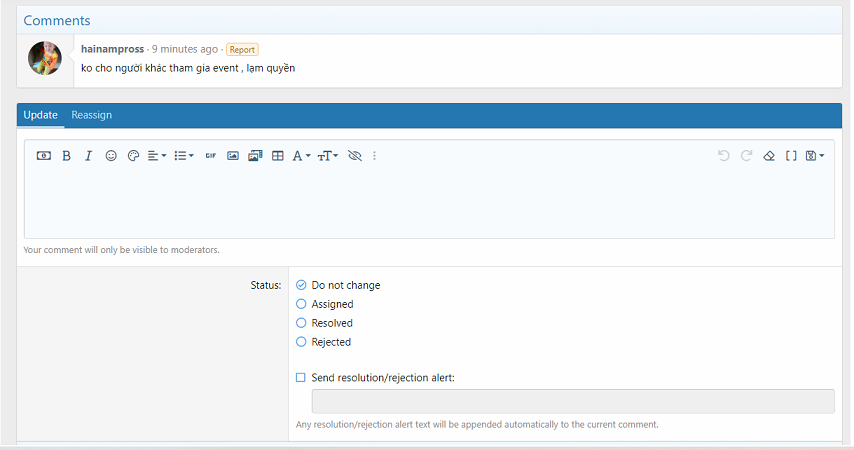Mark the report status as Resolved
The image size is (854, 450).
301,323
